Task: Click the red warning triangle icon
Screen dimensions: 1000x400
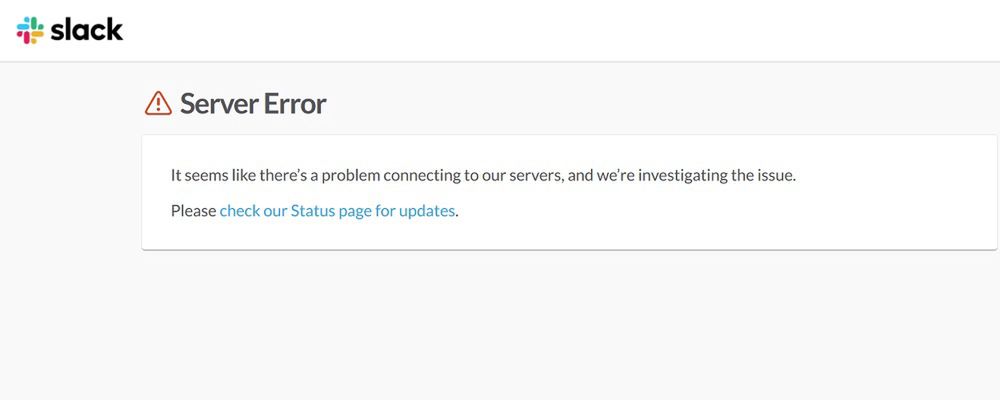Action: pyautogui.click(x=158, y=103)
